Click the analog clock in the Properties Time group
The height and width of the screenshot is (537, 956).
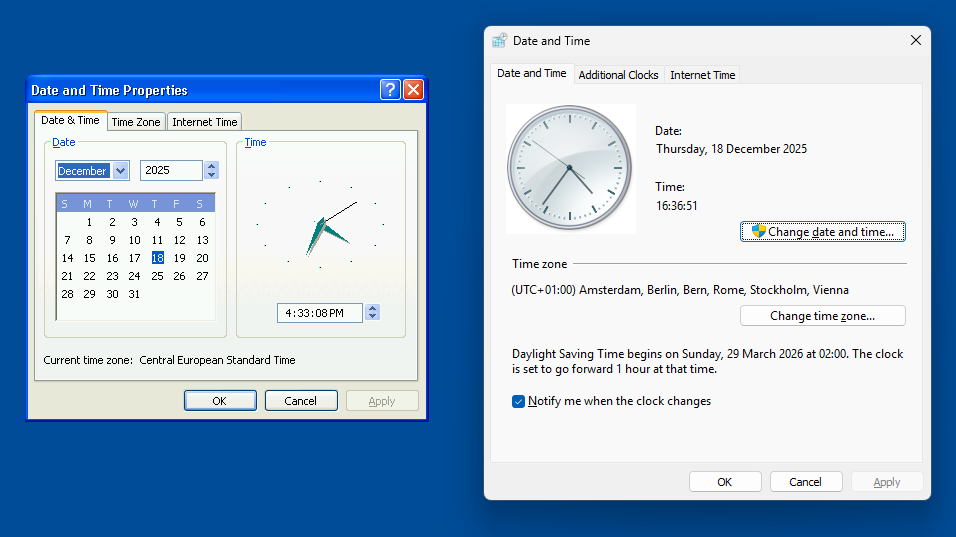coord(320,225)
